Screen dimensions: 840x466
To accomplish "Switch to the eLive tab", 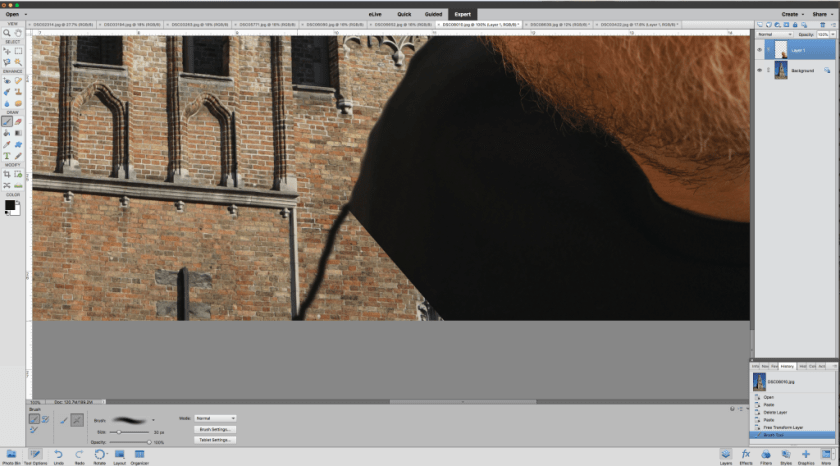I will [375, 14].
